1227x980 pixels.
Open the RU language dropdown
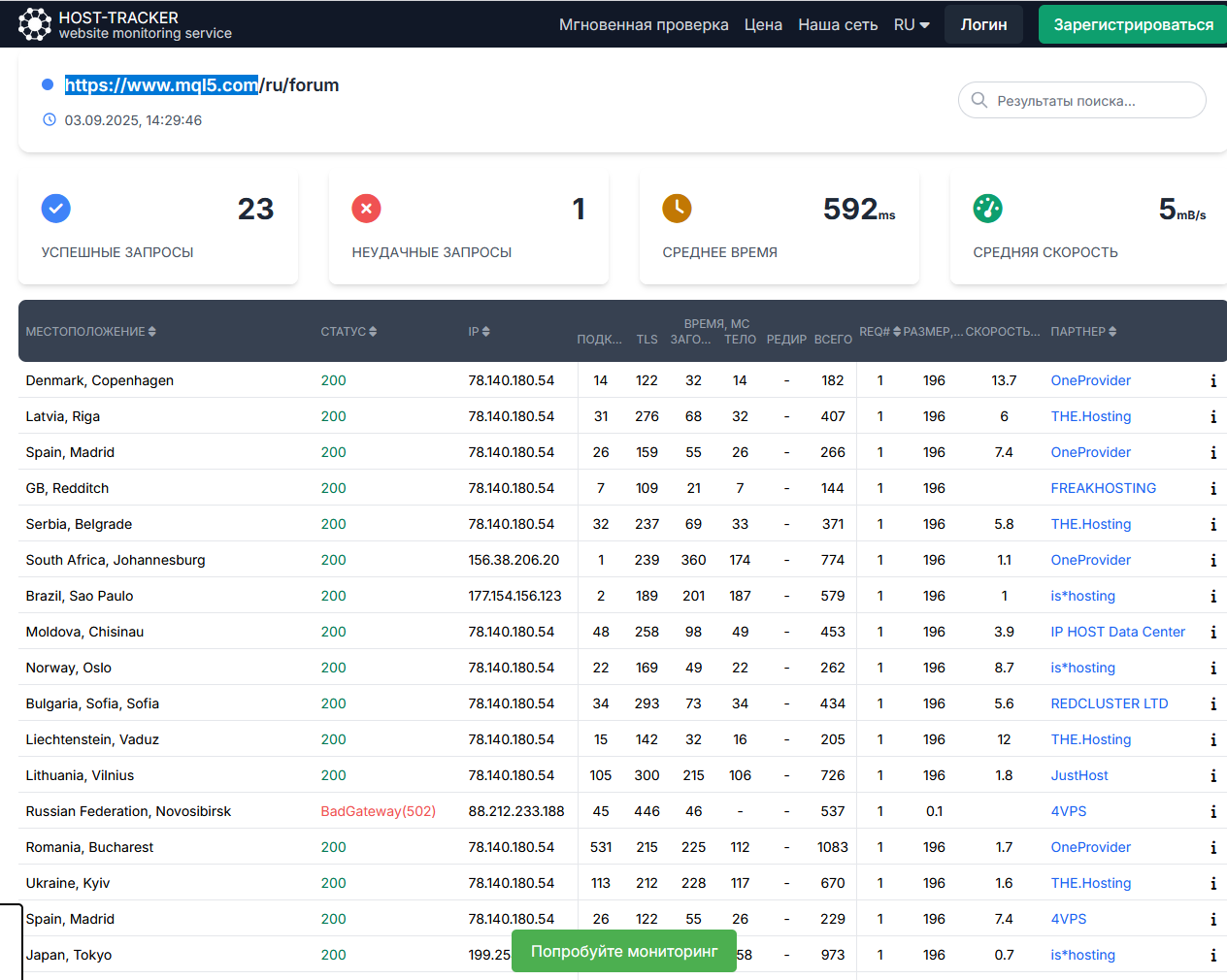(912, 24)
